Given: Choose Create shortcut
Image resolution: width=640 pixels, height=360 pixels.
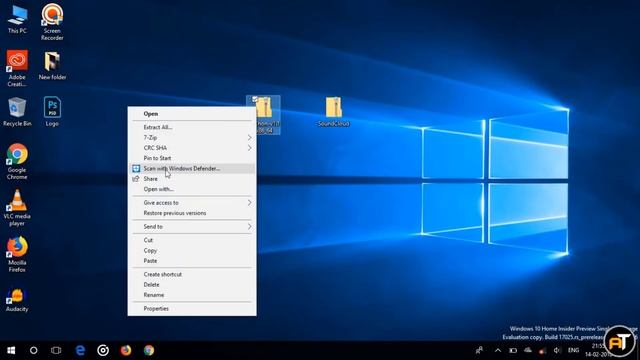Looking at the screenshot, I should [x=192, y=274].
